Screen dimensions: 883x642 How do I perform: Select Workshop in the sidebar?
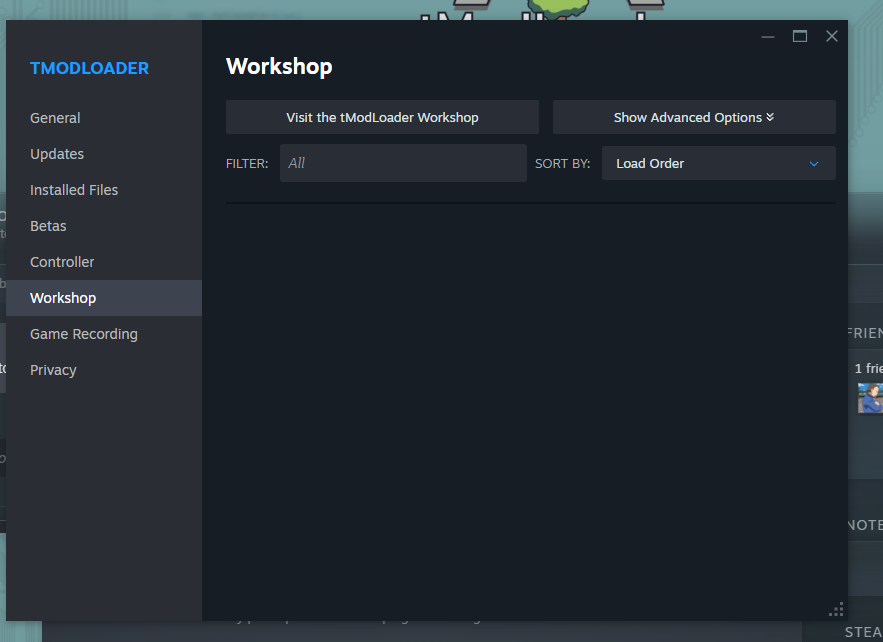(x=104, y=298)
